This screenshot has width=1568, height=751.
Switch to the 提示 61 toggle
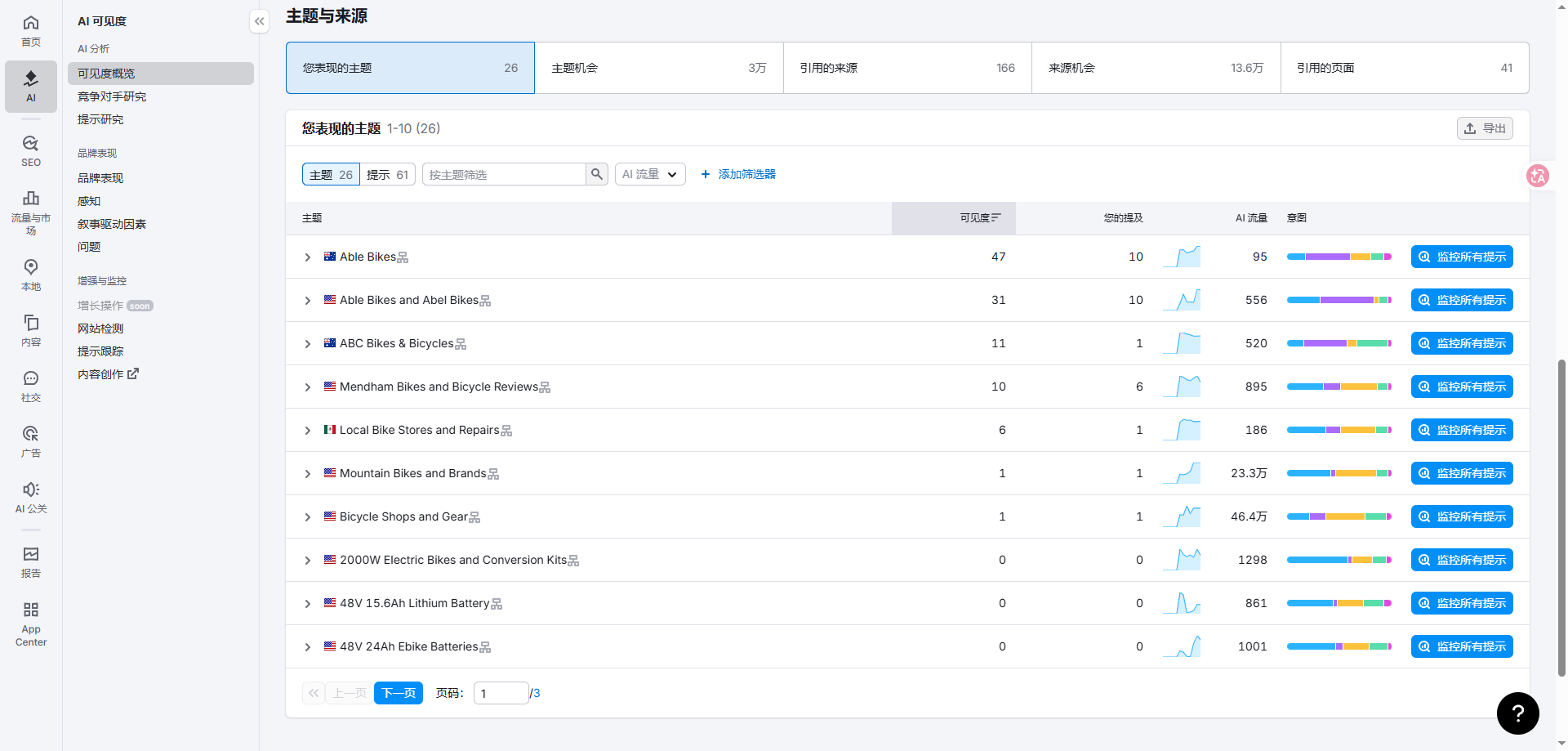(387, 175)
